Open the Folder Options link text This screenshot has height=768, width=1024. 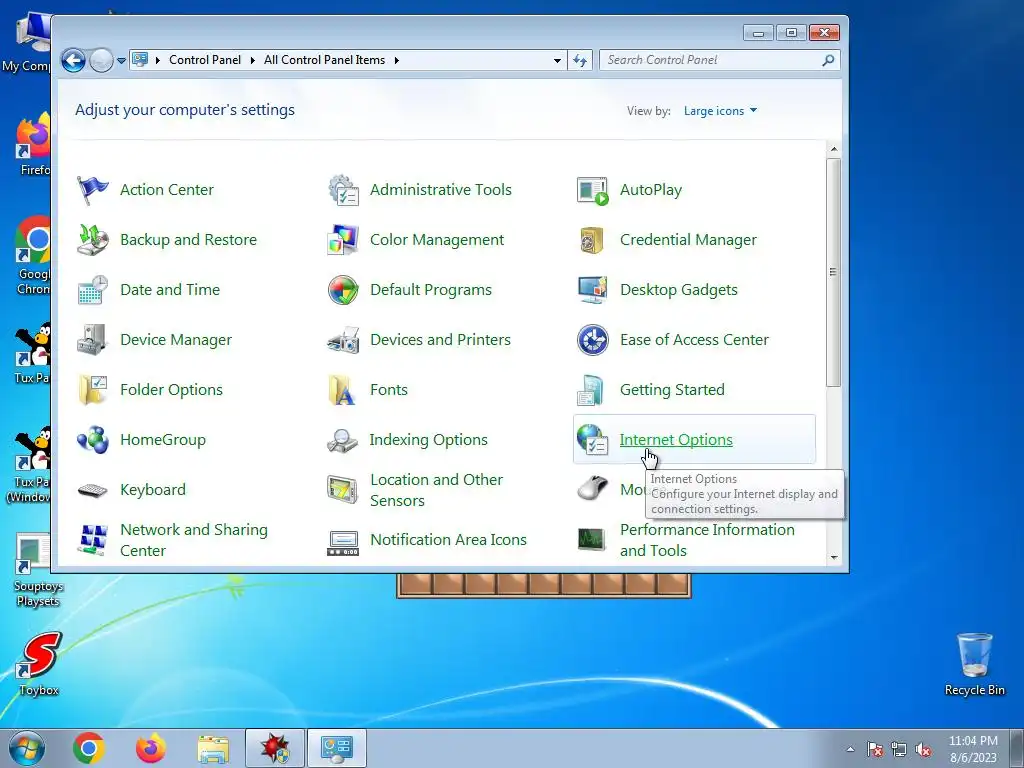171,390
